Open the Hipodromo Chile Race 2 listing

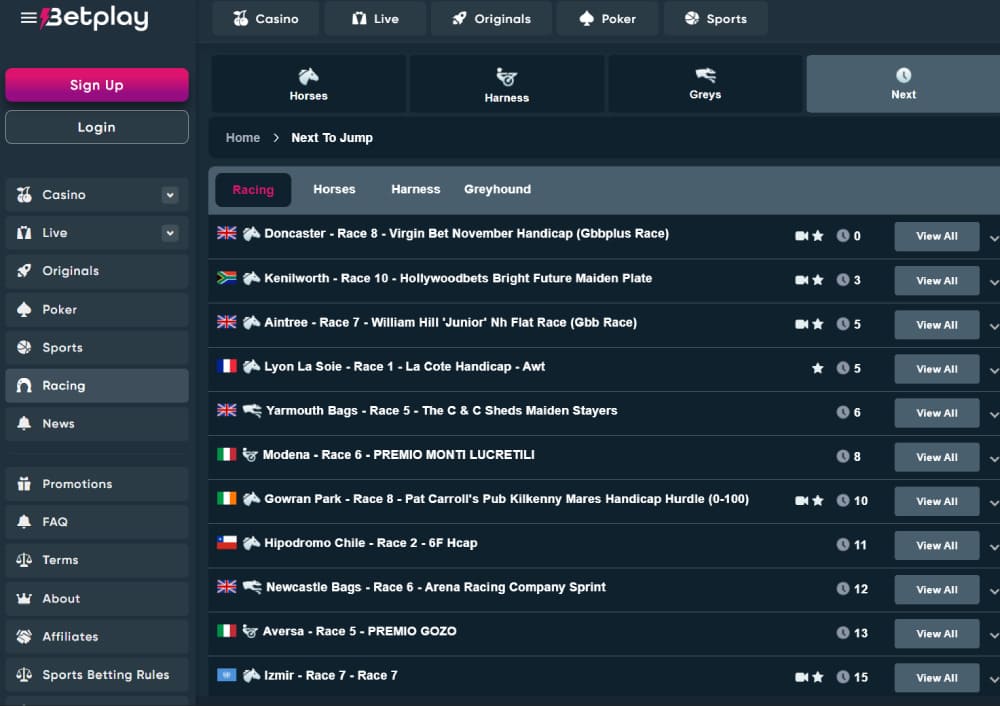[x=370, y=543]
